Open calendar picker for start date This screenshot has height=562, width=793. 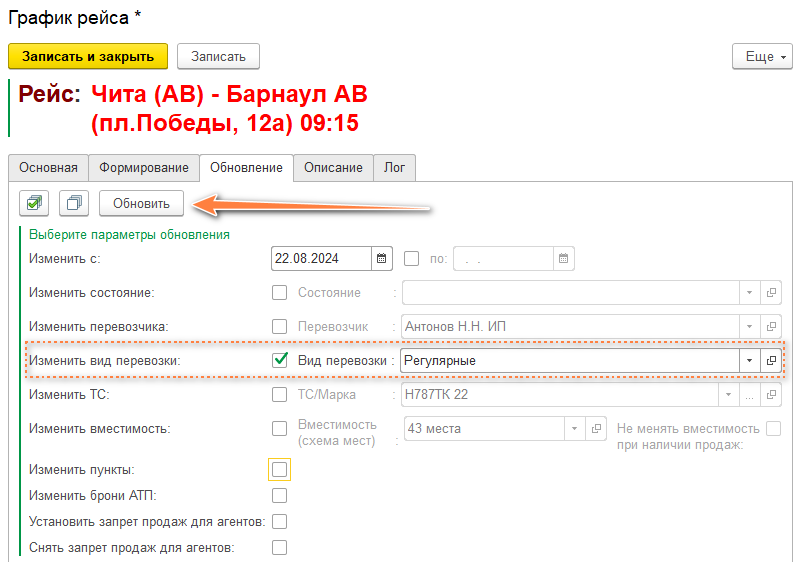click(382, 259)
